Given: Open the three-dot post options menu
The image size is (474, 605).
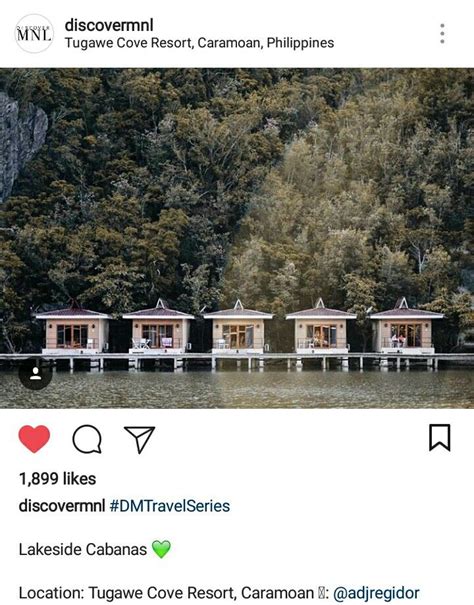Looking at the screenshot, I should click(x=442, y=34).
